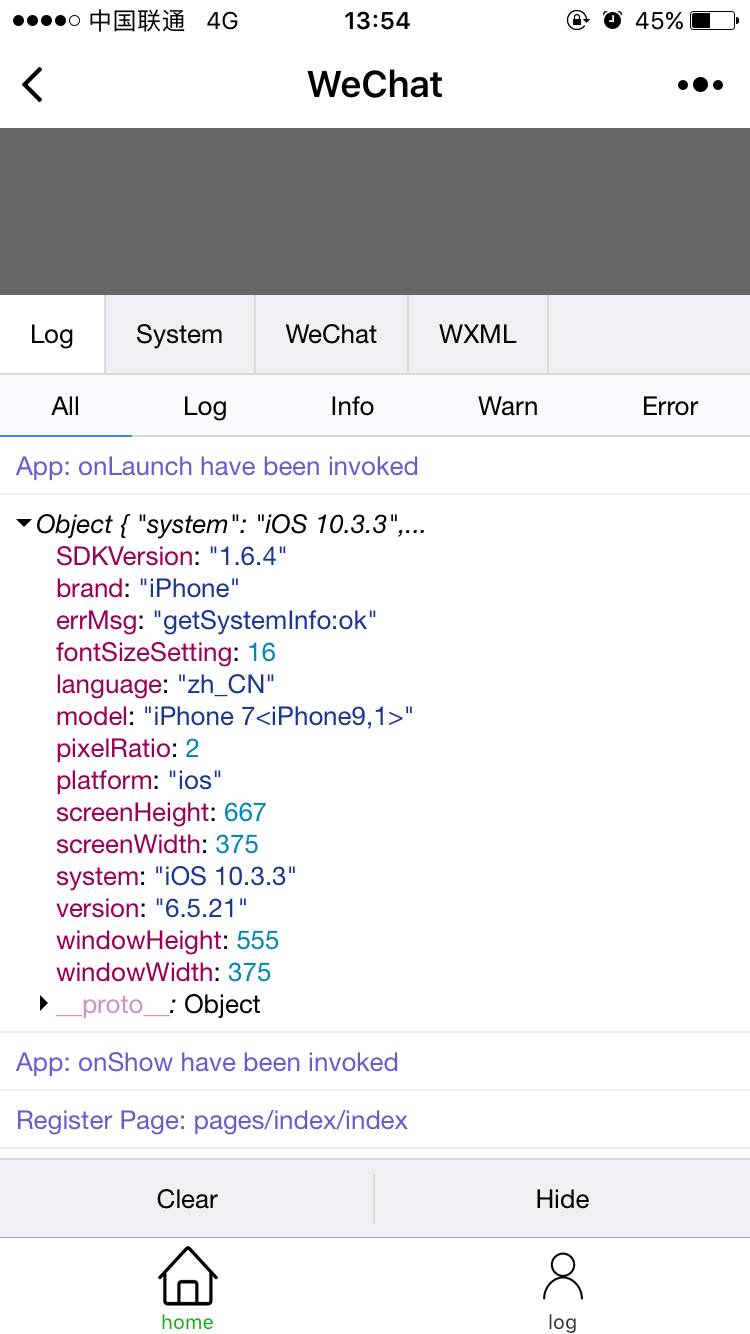Select the Log panel tab

[52, 335]
